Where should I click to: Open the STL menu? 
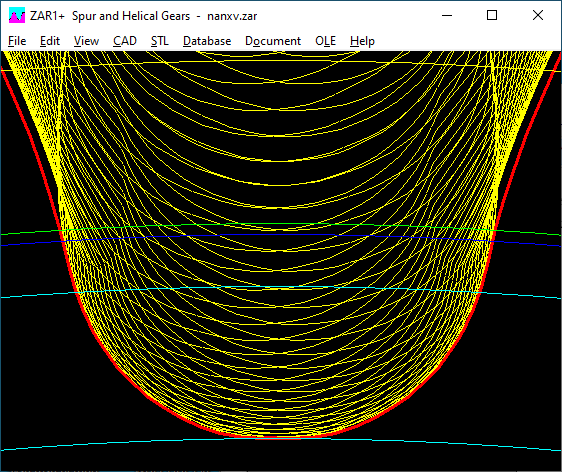click(159, 41)
